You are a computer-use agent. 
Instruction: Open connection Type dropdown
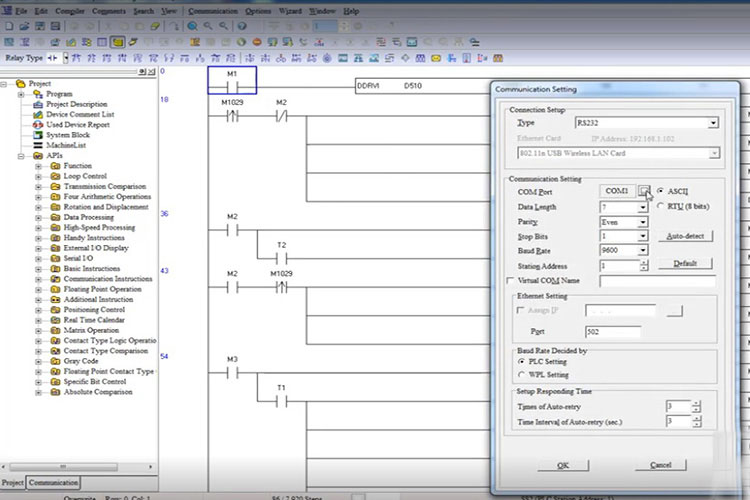tap(713, 123)
